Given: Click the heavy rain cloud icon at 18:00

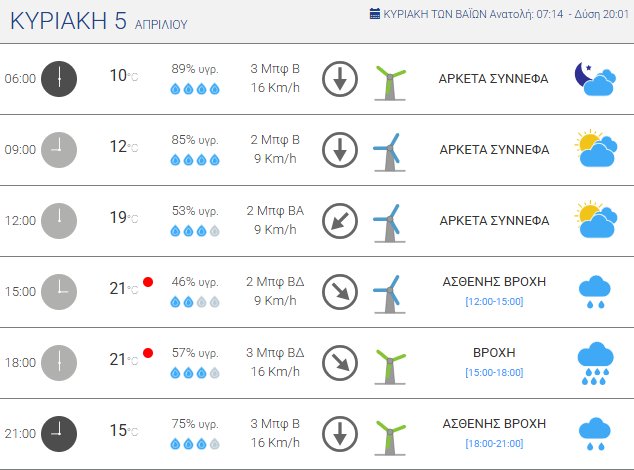Looking at the screenshot, I should coord(595,363).
